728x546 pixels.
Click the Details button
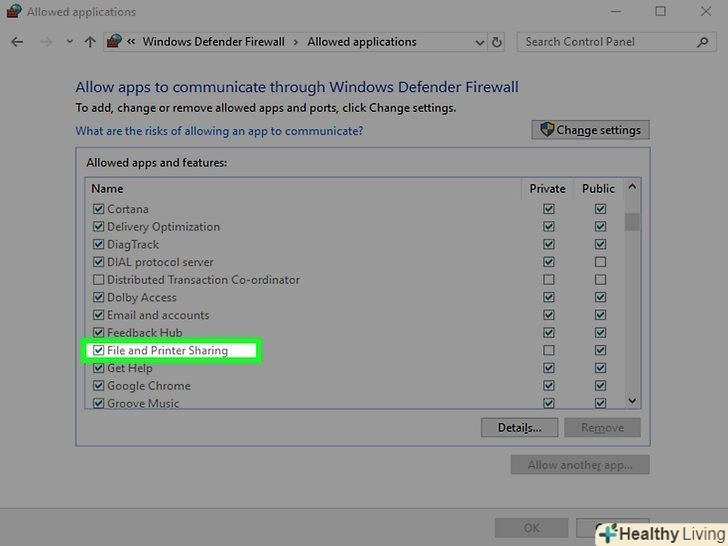point(519,428)
